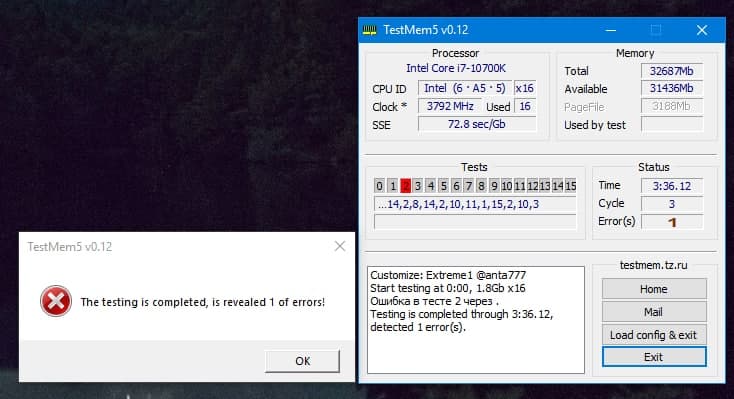
Task: Click the error dialog title TestMem5 v0.12
Action: point(70,247)
